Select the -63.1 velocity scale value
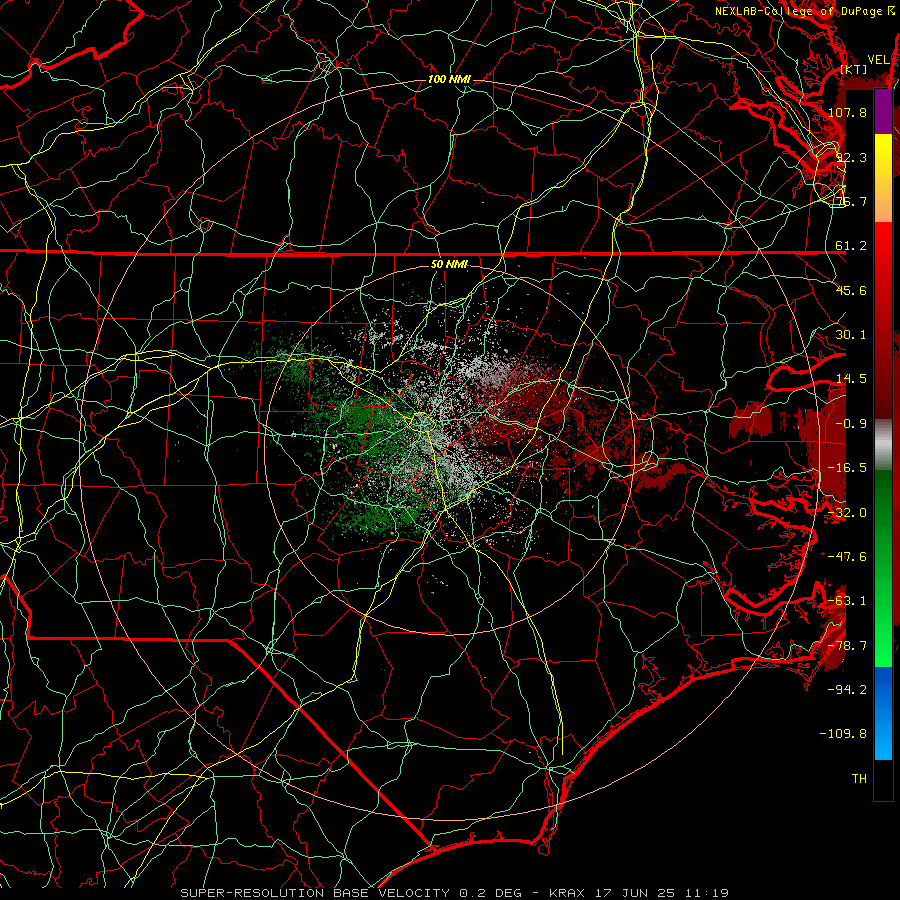 (847, 601)
